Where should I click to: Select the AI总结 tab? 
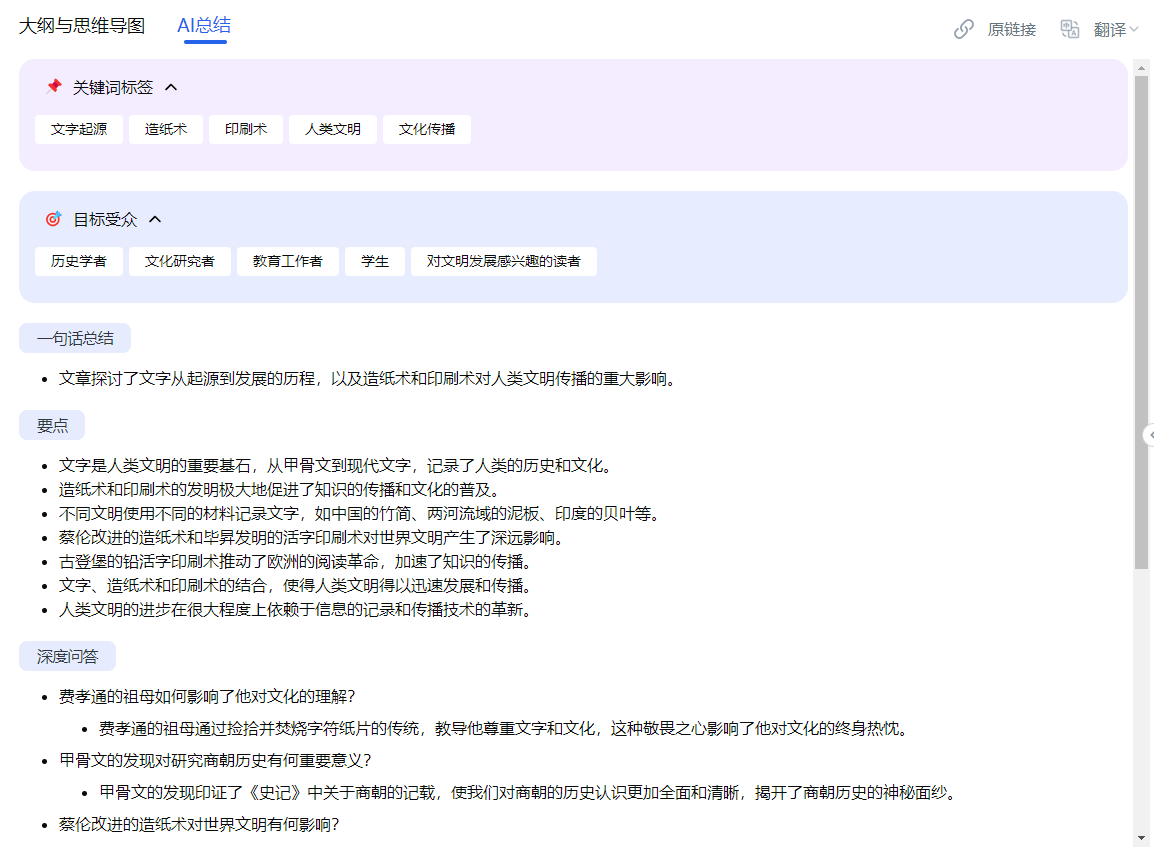[x=204, y=26]
